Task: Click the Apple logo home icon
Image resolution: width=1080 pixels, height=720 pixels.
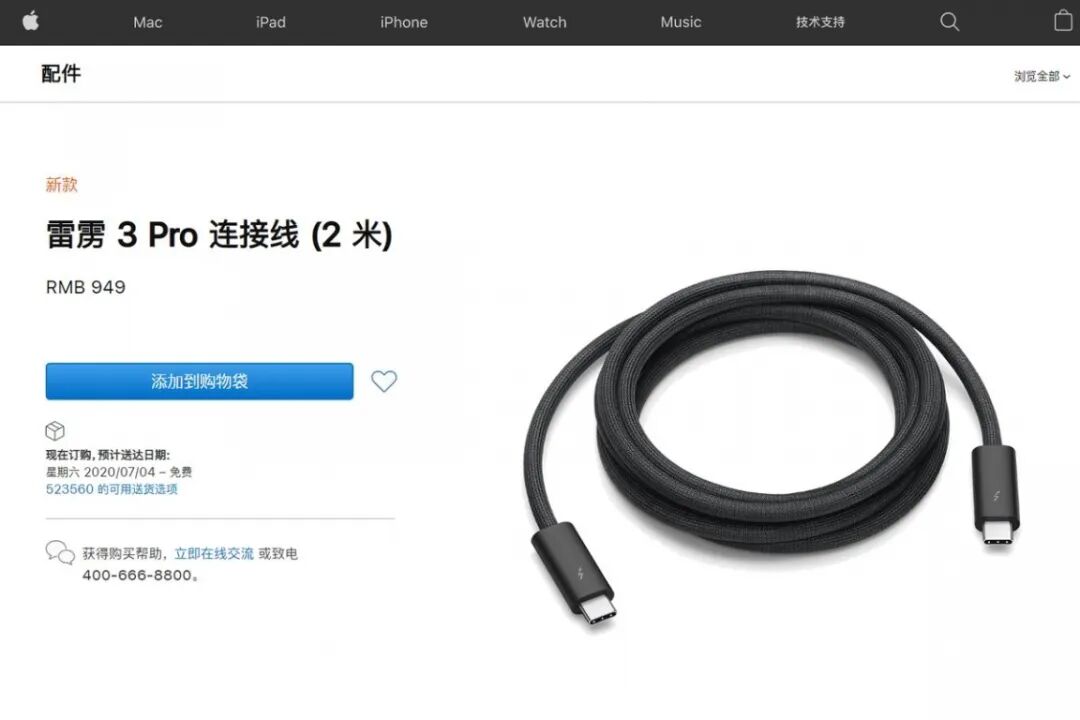Action: [x=30, y=21]
